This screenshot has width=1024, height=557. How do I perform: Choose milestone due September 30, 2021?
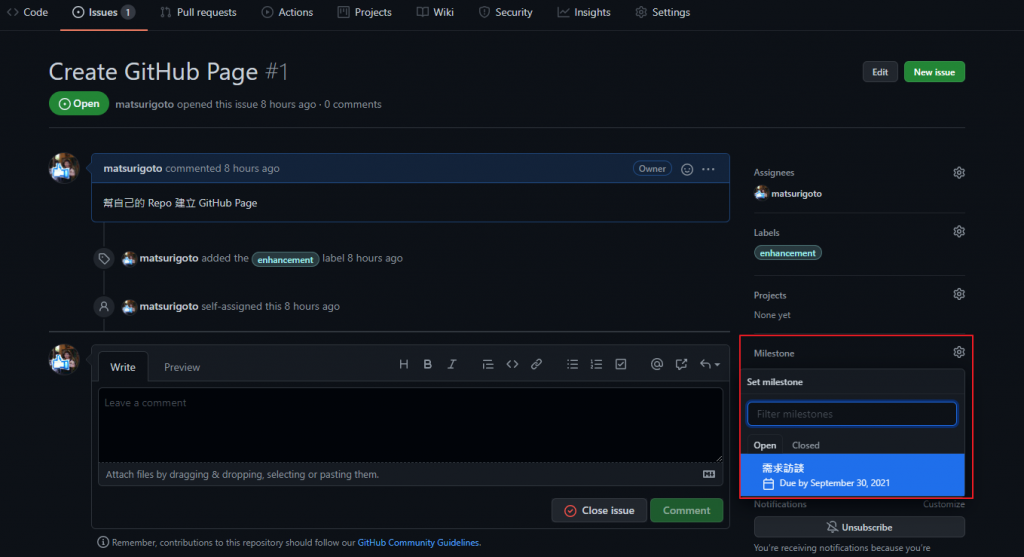[x=852, y=475]
